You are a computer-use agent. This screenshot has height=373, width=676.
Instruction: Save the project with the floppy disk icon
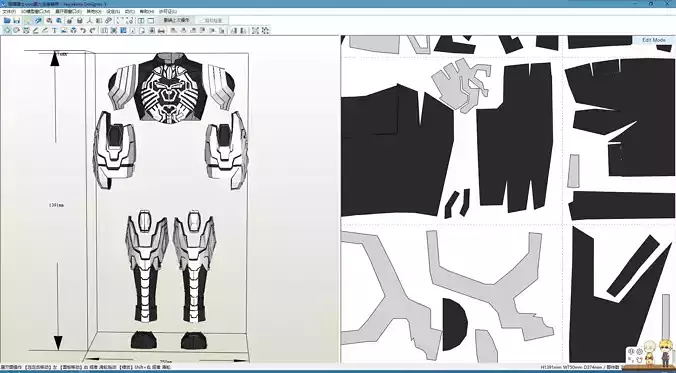[17, 20]
